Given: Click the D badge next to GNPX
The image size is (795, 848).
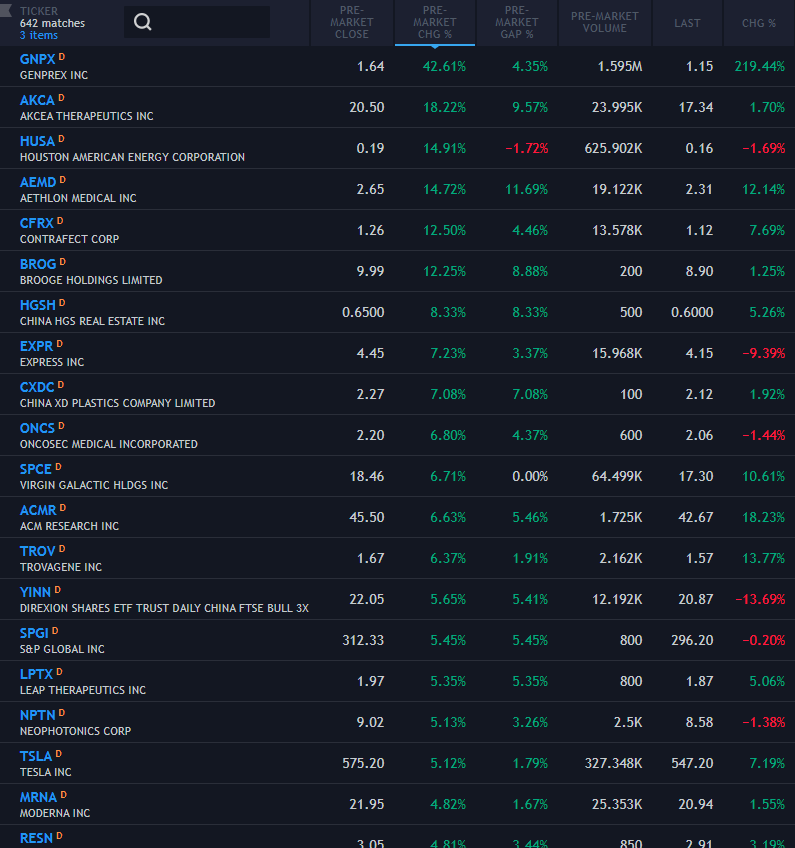Looking at the screenshot, I should 62,57.
